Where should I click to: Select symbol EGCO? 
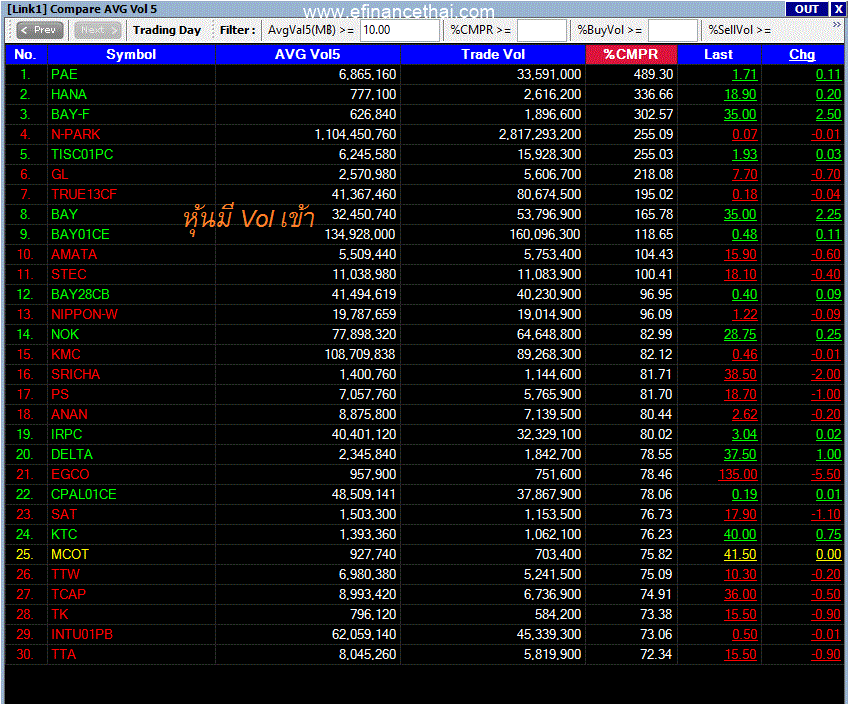pos(70,475)
